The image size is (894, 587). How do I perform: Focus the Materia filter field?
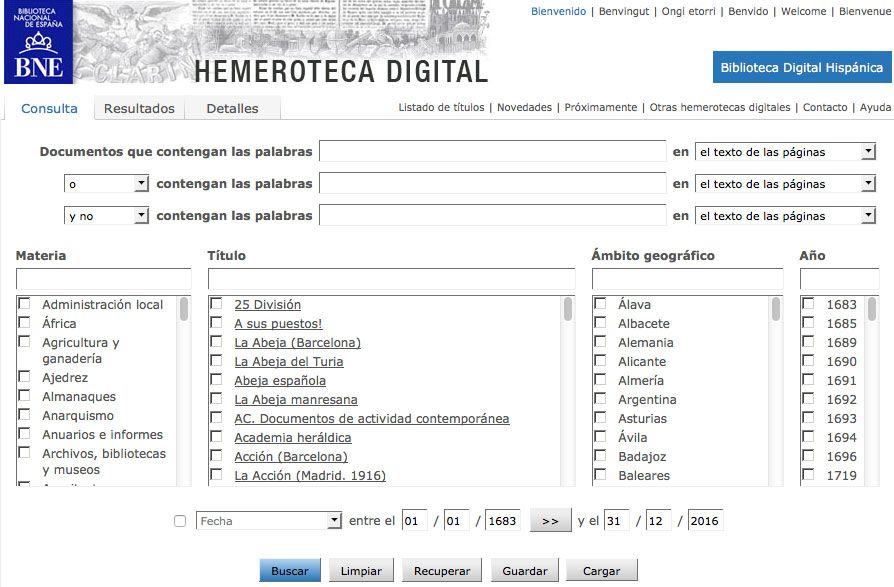104,279
